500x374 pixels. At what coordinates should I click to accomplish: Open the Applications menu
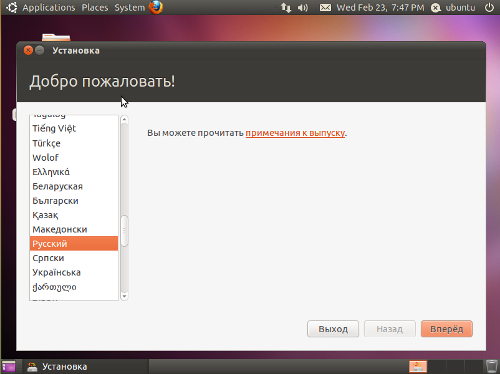pyautogui.click(x=49, y=7)
